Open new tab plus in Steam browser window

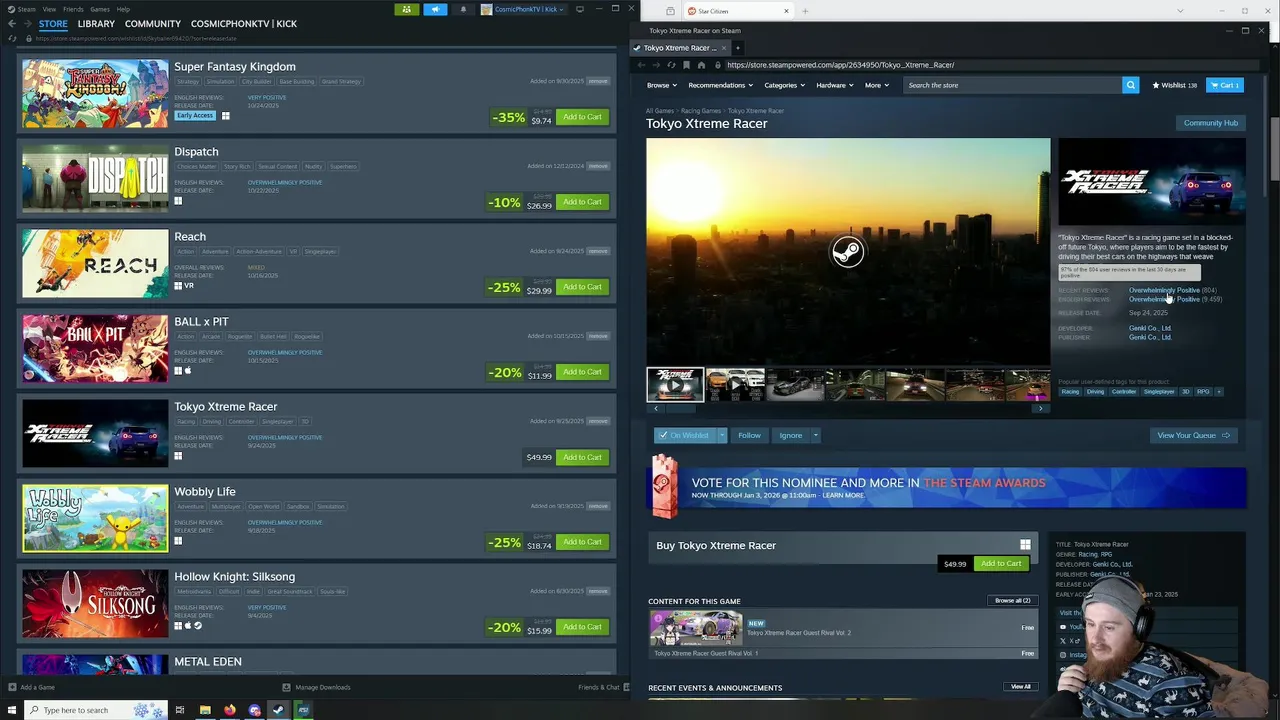pyautogui.click(x=738, y=48)
